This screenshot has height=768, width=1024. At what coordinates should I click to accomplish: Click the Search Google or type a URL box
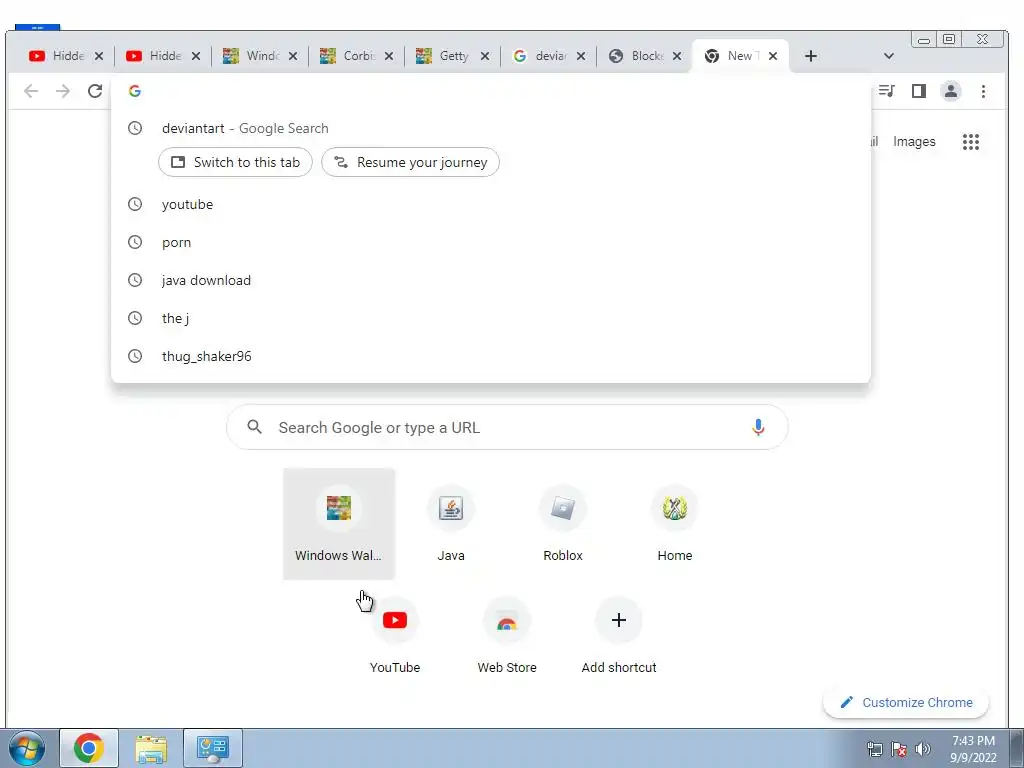507,427
